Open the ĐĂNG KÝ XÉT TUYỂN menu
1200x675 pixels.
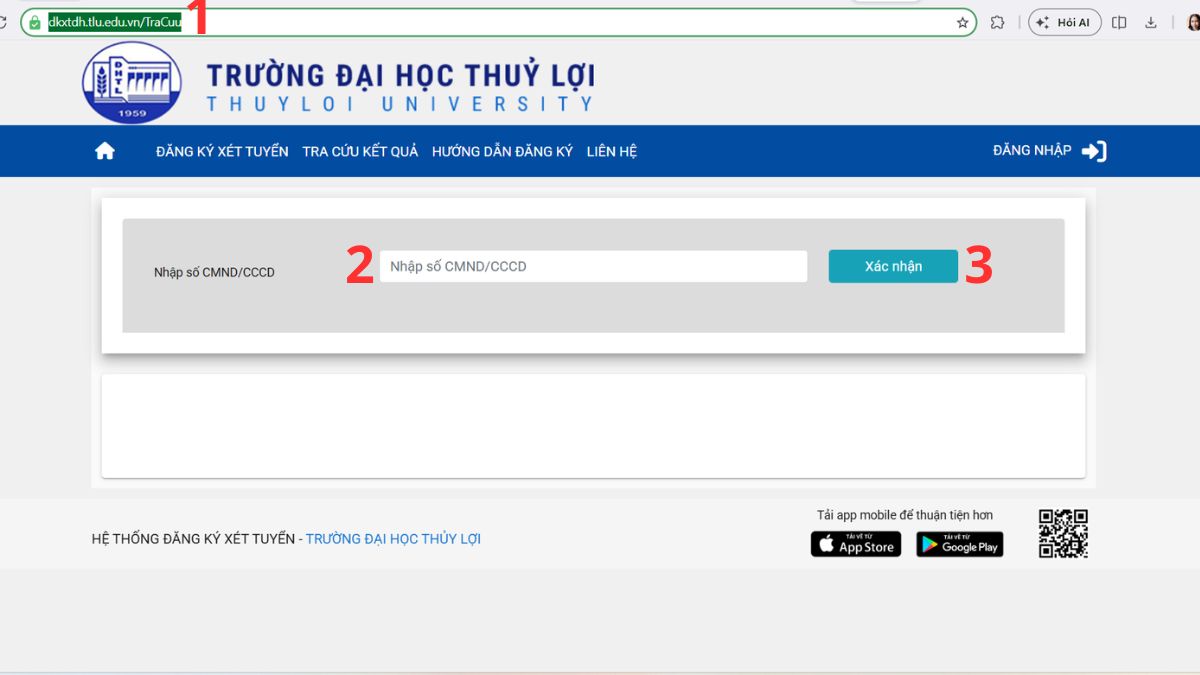(x=222, y=152)
